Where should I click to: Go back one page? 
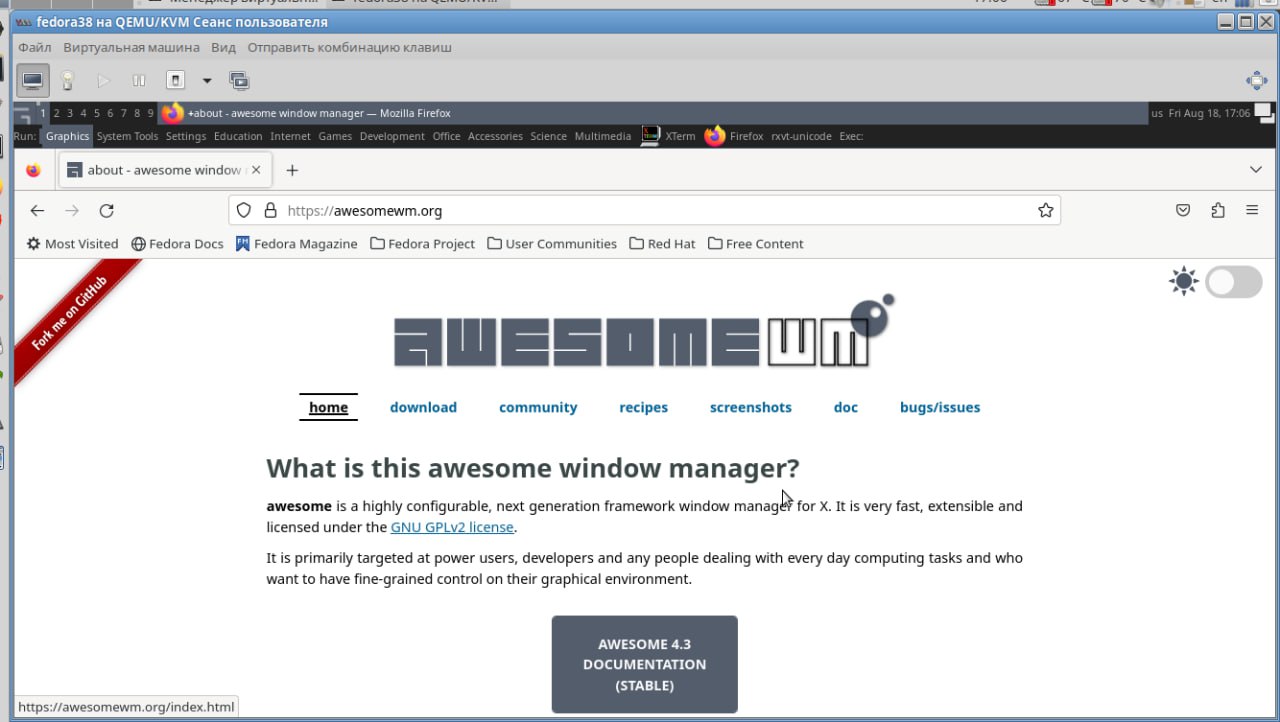pyautogui.click(x=37, y=210)
